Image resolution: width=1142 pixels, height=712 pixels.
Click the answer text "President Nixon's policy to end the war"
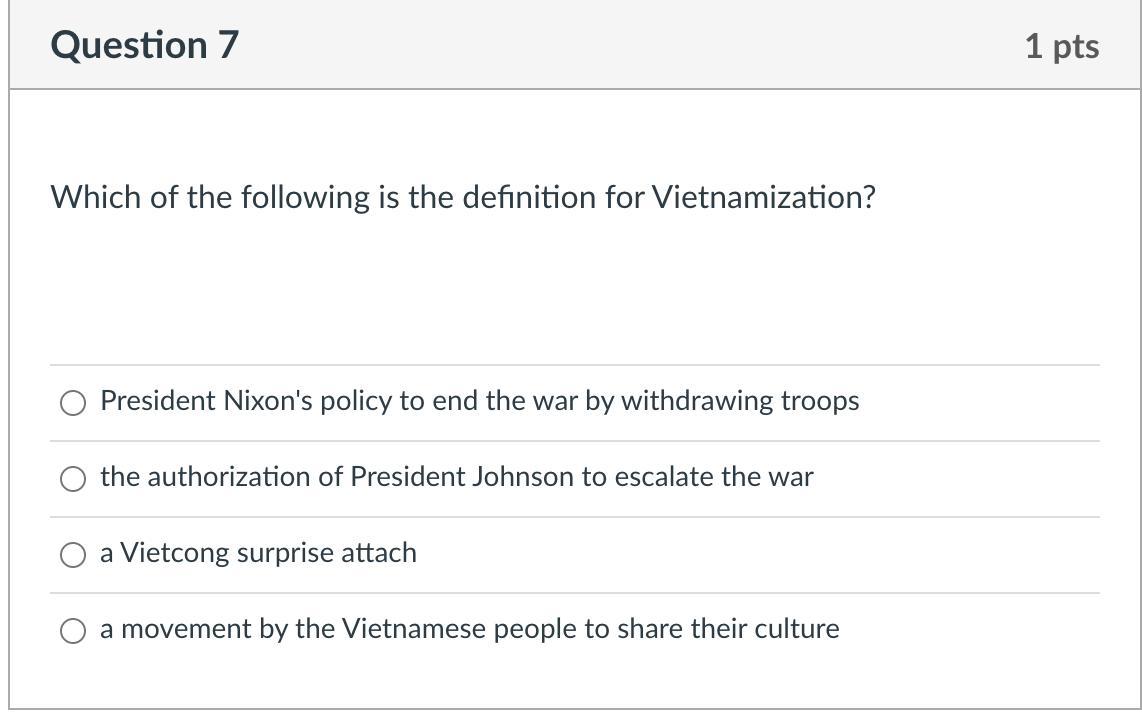click(x=340, y=401)
